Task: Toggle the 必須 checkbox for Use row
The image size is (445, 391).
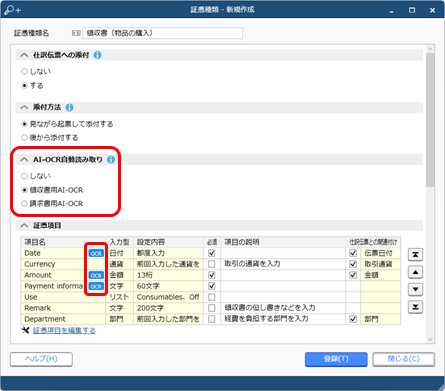Action: point(211,297)
